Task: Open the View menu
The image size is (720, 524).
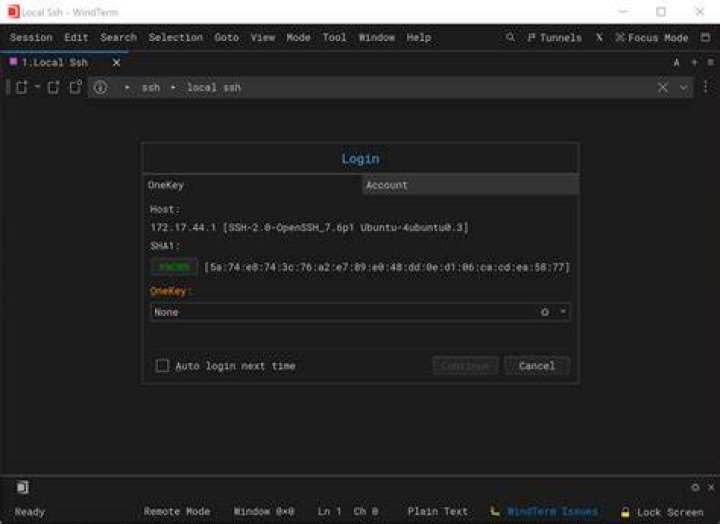Action: 263,38
